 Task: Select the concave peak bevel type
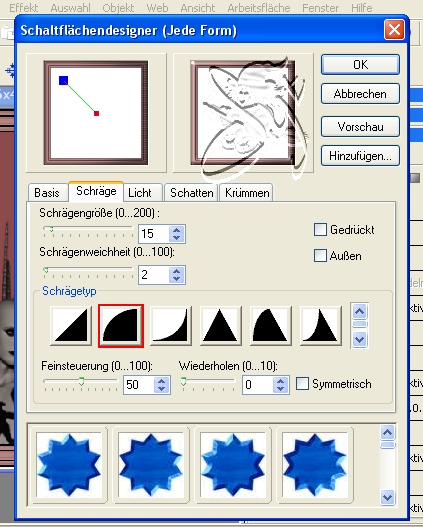321,326
